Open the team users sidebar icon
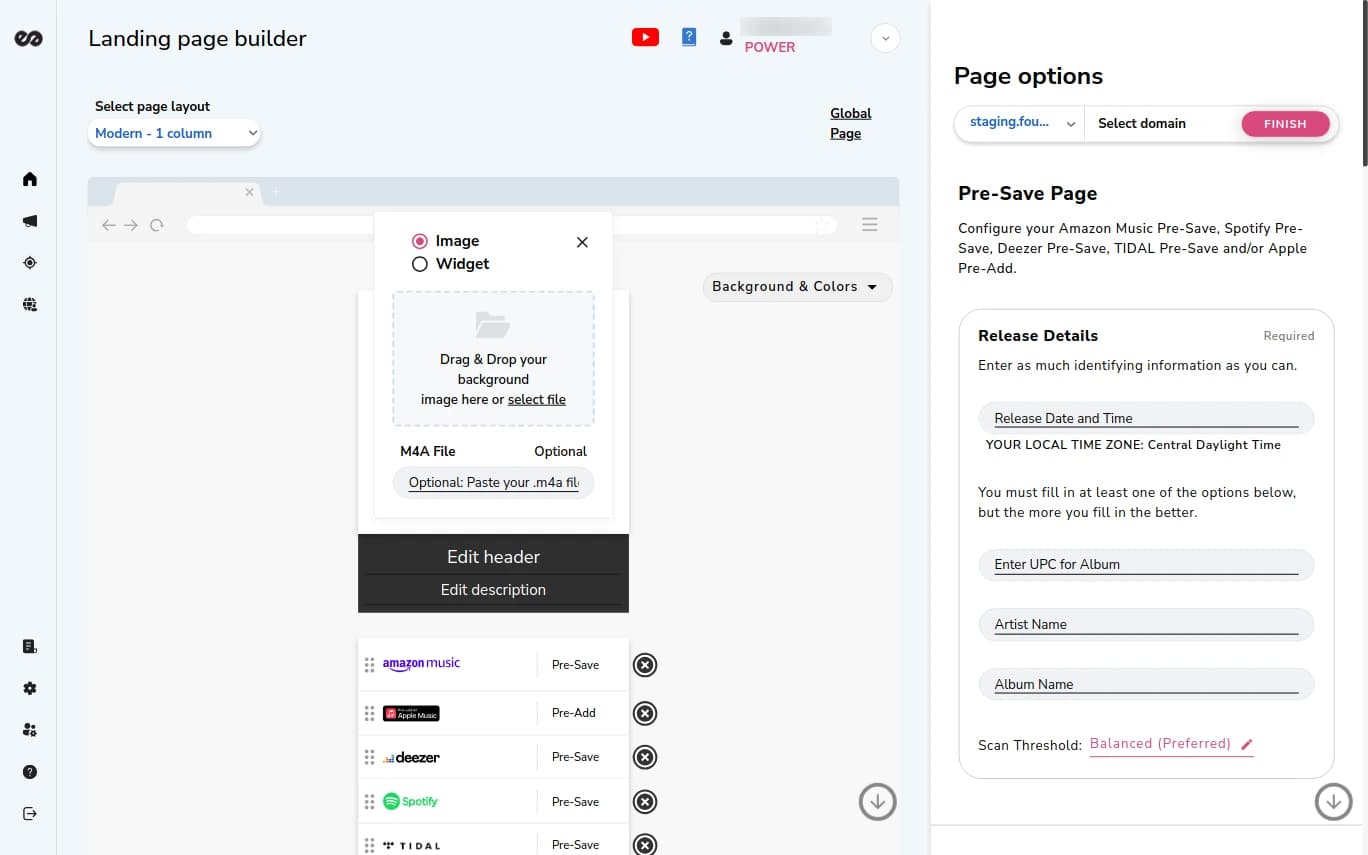Image resolution: width=1368 pixels, height=855 pixels. pyautogui.click(x=30, y=730)
